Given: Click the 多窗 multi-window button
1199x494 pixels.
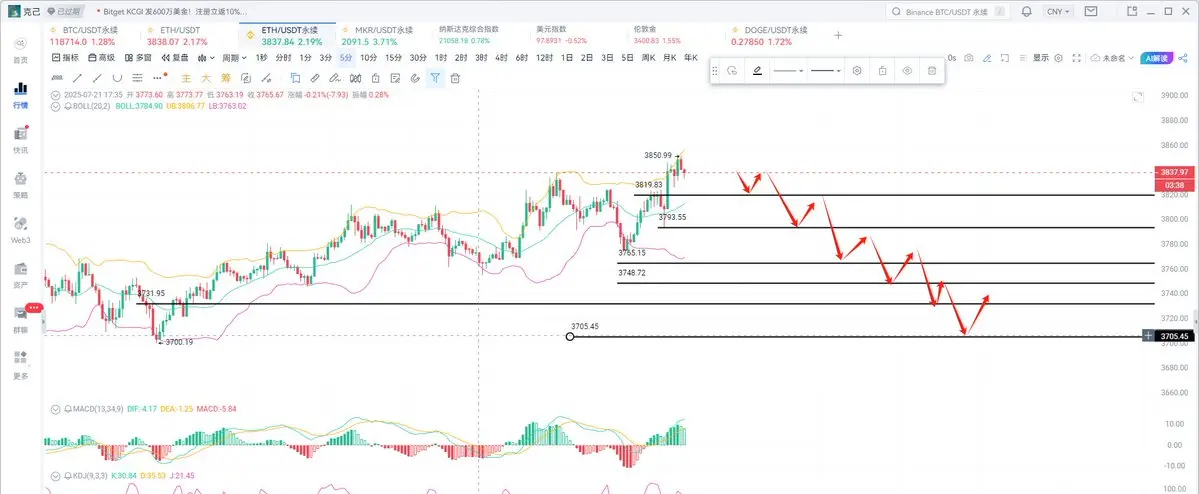Looking at the screenshot, I should 138,58.
